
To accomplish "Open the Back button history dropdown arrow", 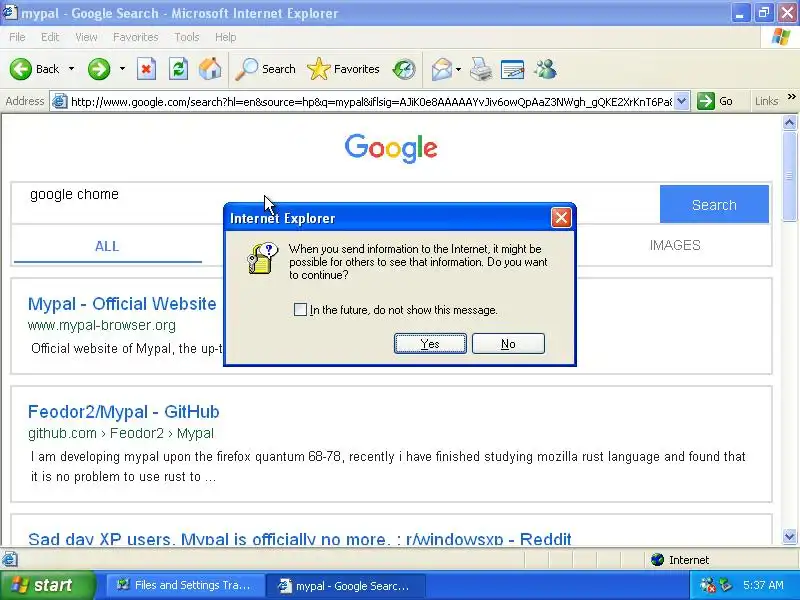I will click(x=71, y=69).
